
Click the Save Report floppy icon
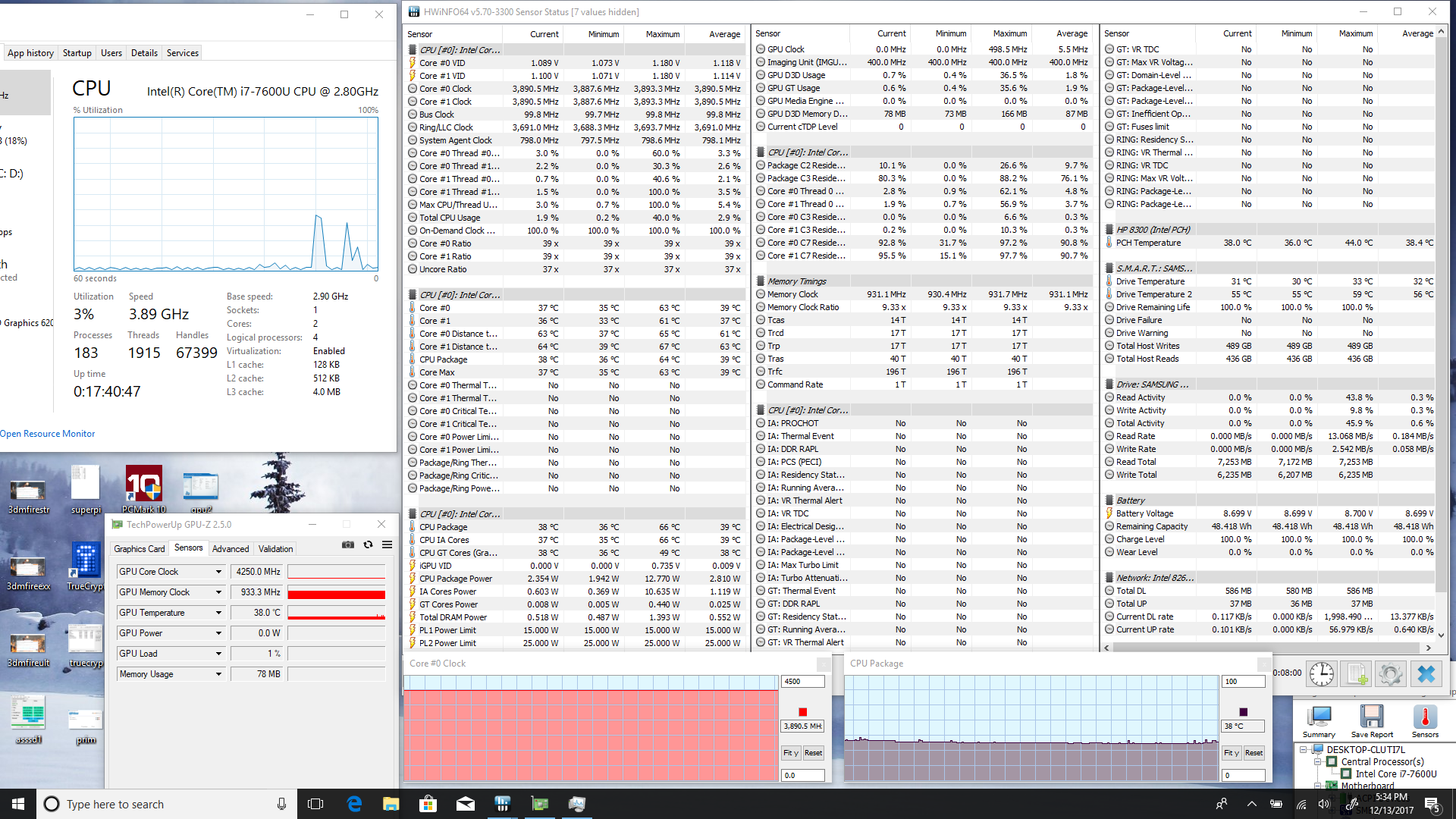tap(1371, 717)
